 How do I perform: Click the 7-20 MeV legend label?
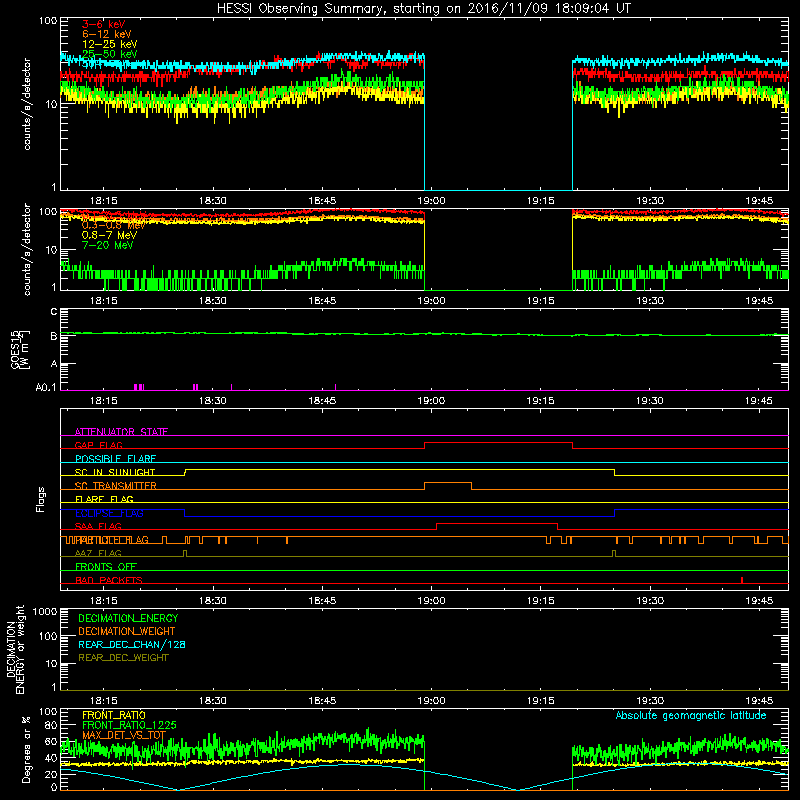[x=107, y=245]
